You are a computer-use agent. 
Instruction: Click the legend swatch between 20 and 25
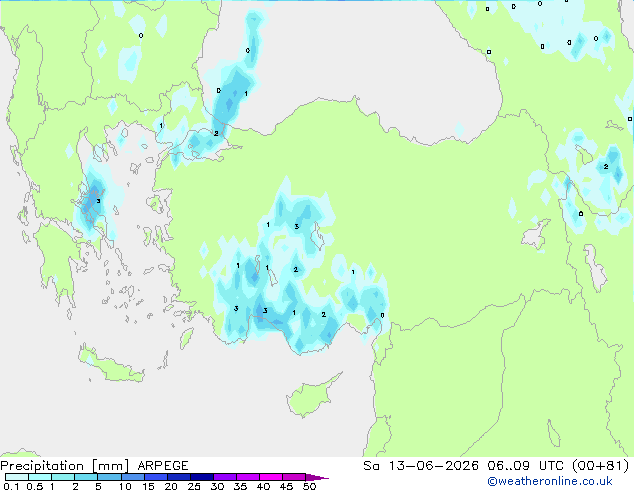(x=178, y=477)
